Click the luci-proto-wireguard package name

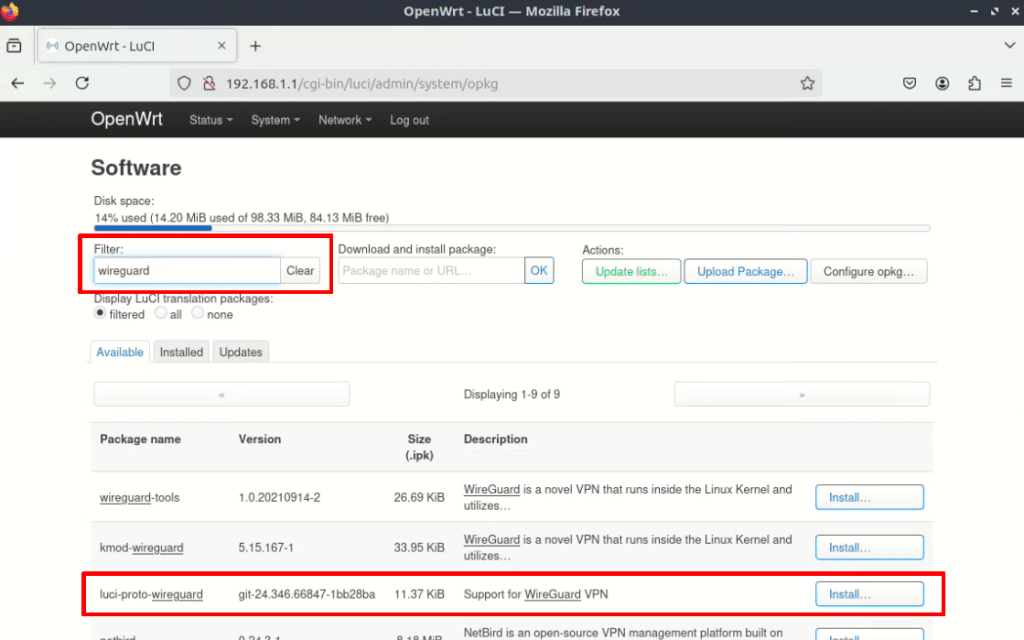[x=151, y=594]
